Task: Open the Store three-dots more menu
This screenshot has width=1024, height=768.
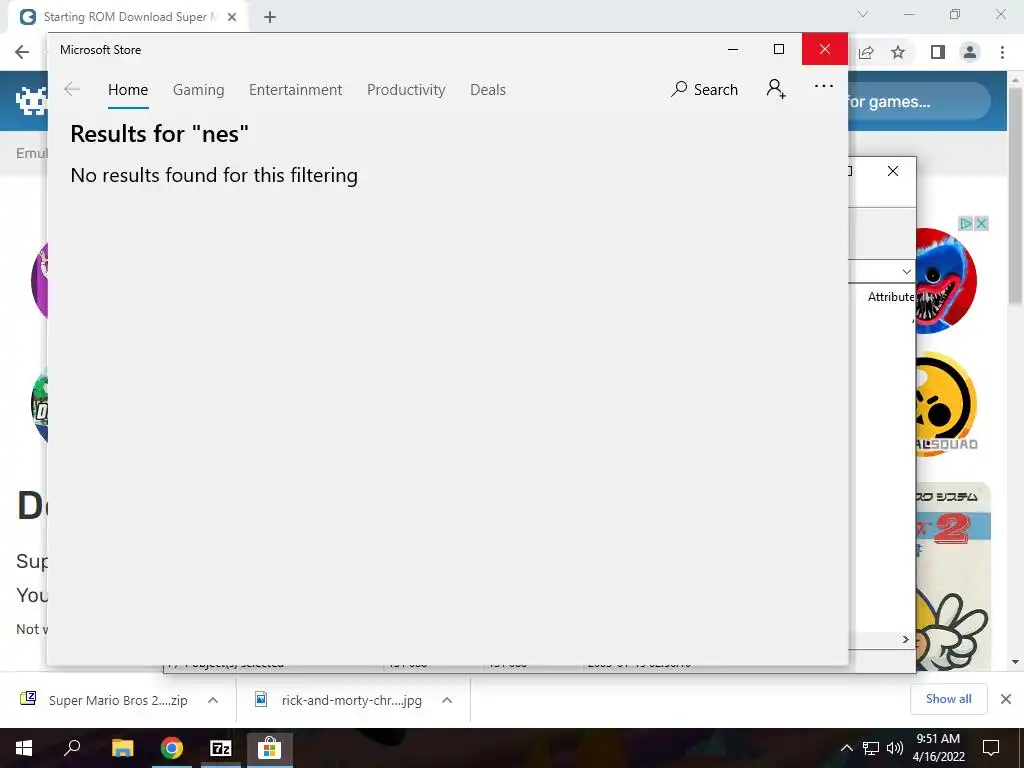Action: [x=824, y=86]
